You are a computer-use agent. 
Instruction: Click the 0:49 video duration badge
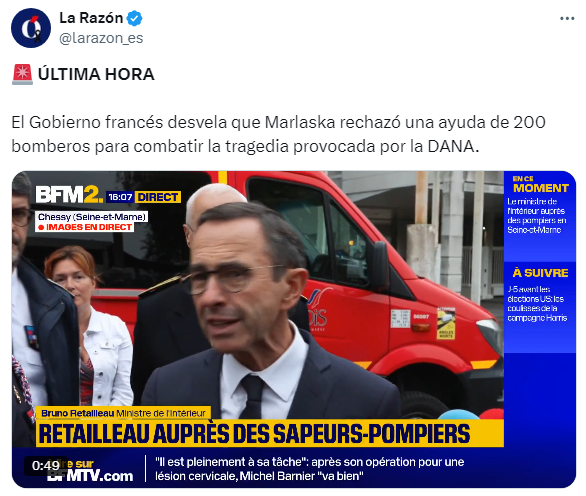coord(46,465)
